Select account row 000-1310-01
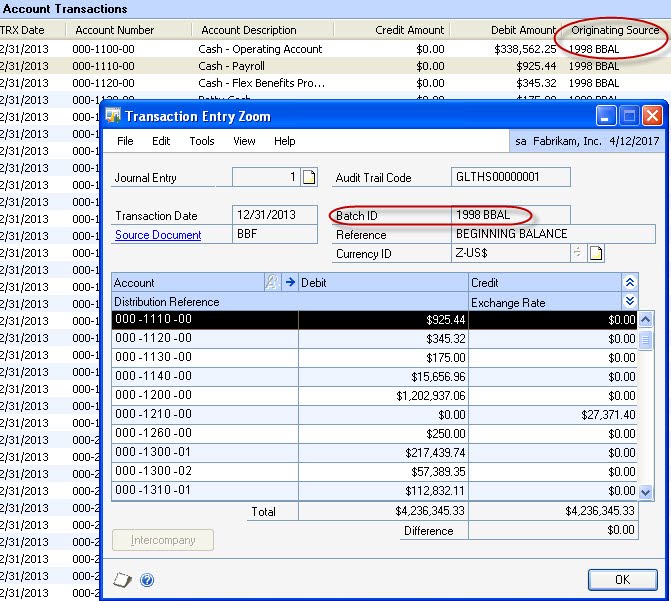Viewport: 671px width, 601px height. click(374, 491)
